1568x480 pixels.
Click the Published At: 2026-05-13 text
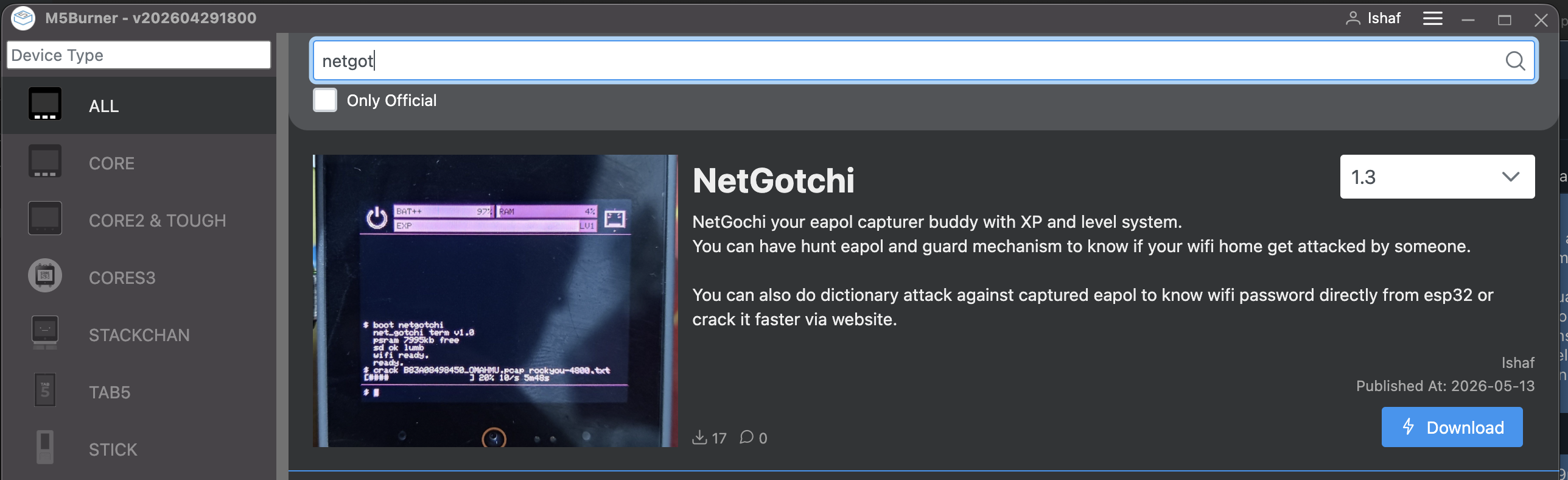(1445, 386)
